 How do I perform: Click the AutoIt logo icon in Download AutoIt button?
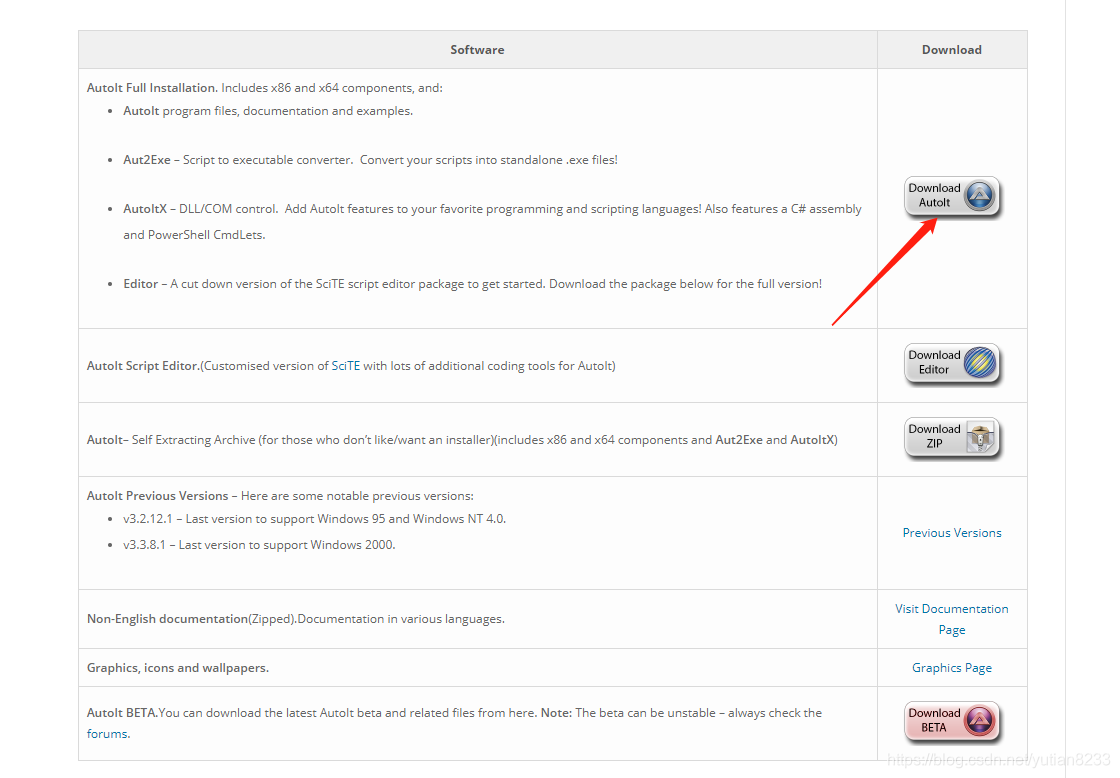coord(979,195)
